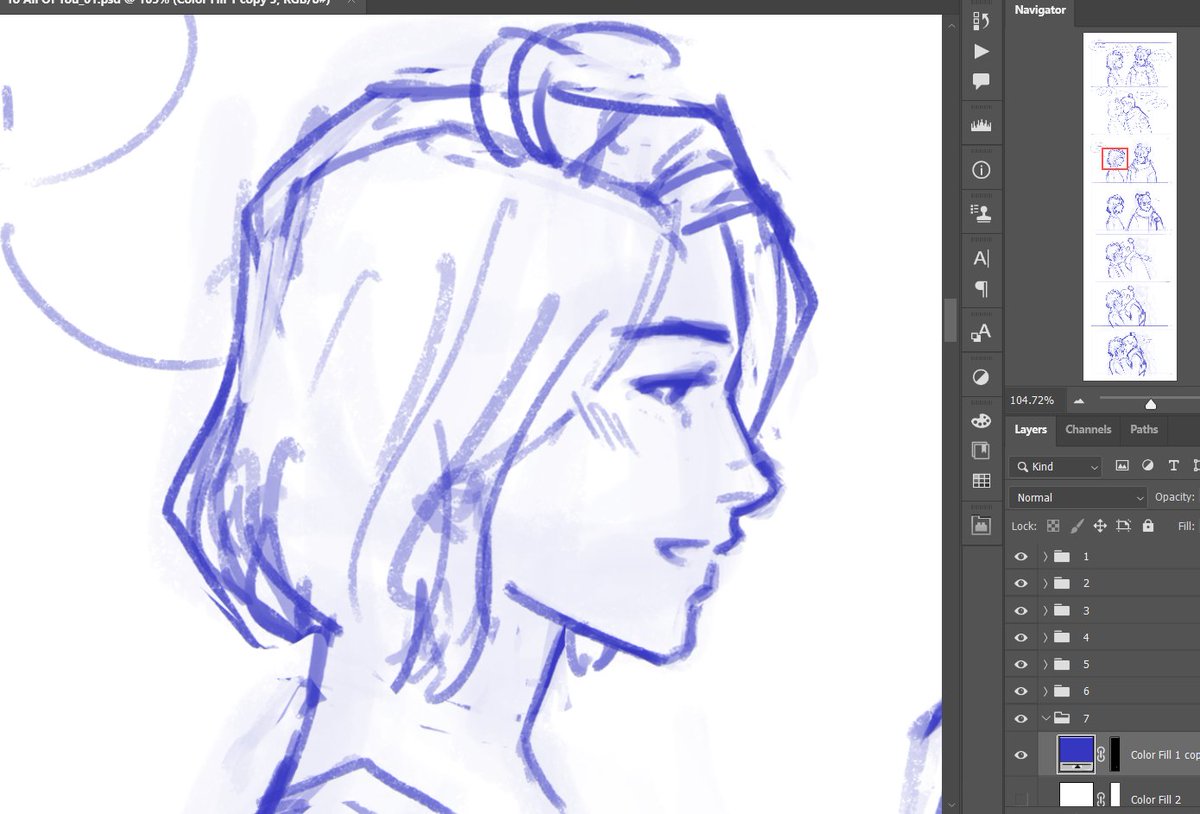Click the red view box in Navigator preview
Screen dimensions: 1200x814
click(x=1115, y=158)
